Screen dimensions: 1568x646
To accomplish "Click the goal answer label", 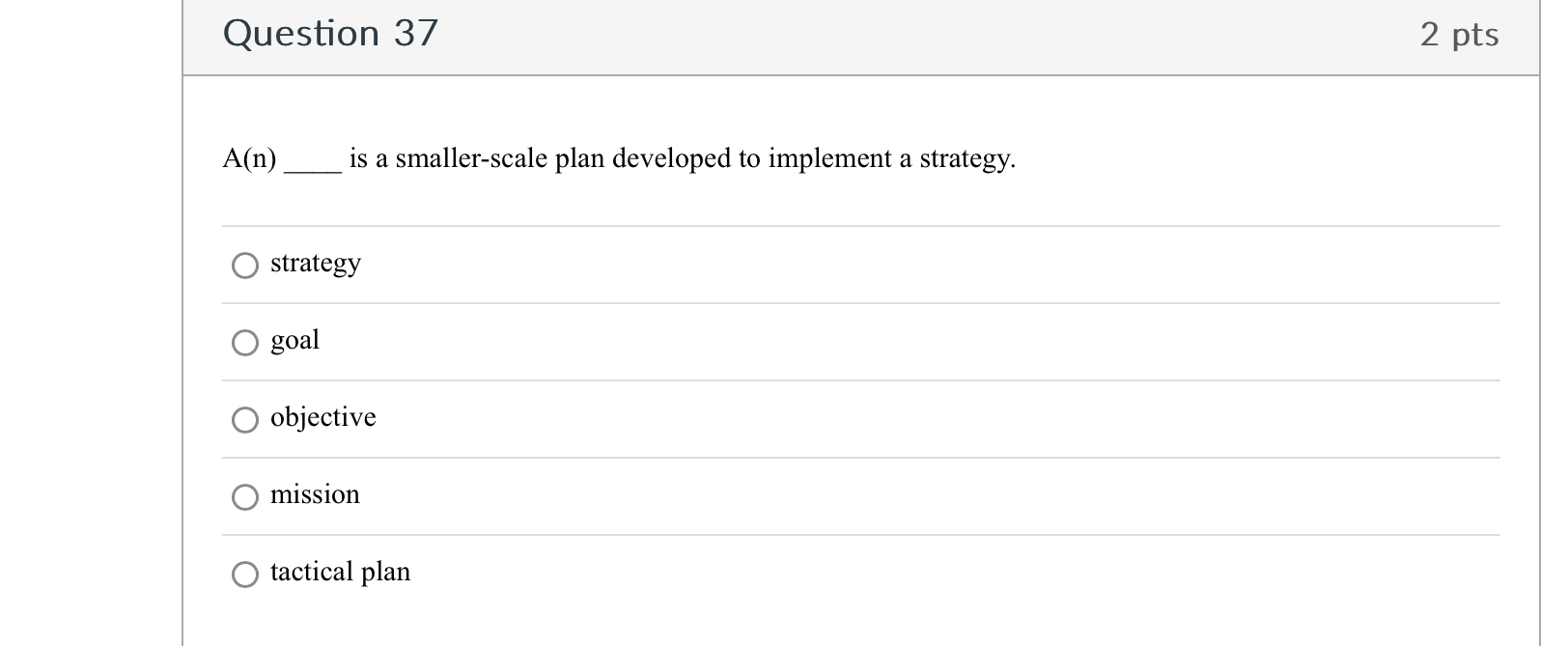I will pyautogui.click(x=294, y=340).
